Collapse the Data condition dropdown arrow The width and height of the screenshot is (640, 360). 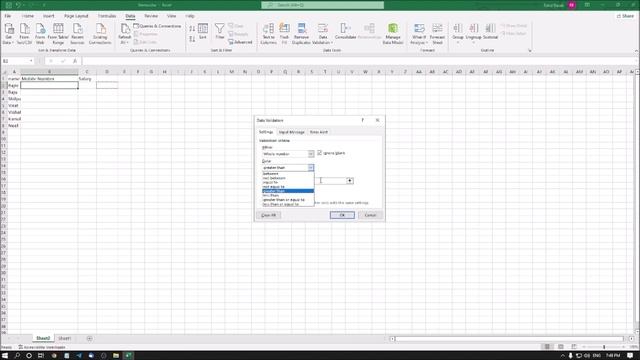pos(311,168)
